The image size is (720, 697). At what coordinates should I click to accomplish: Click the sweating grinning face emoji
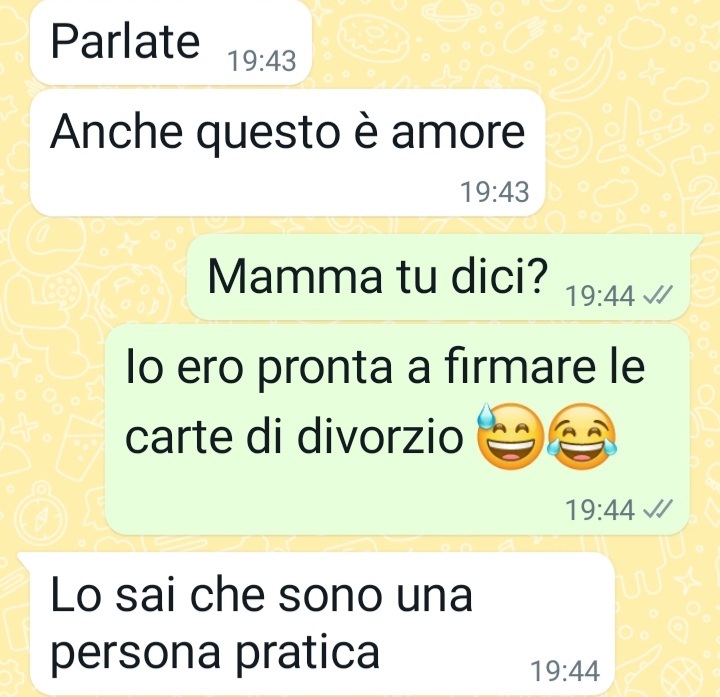pos(510,436)
